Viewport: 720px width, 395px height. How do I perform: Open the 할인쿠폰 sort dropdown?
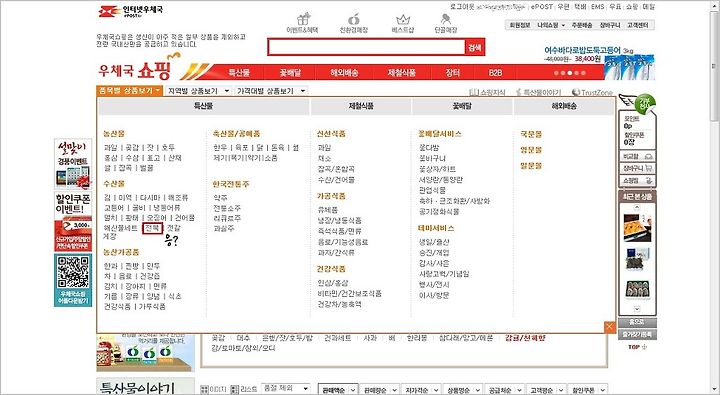587,390
